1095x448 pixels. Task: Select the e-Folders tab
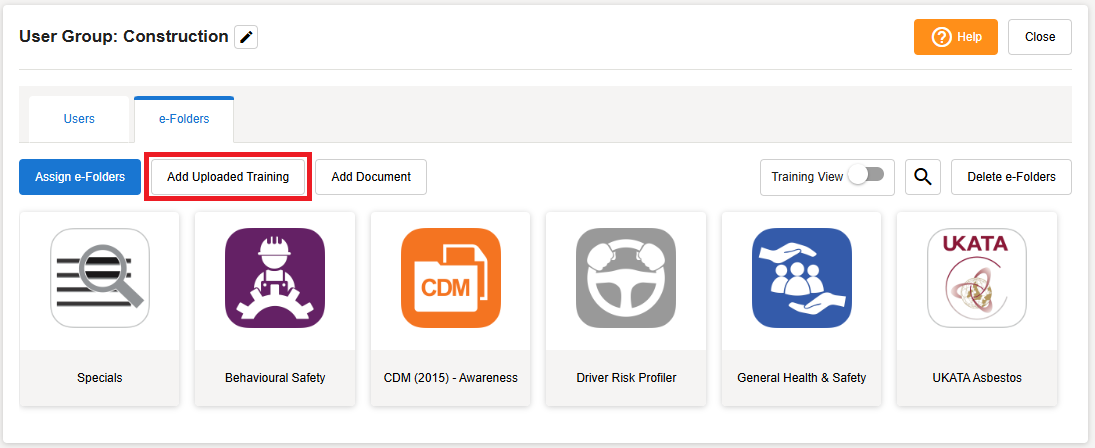tap(184, 119)
